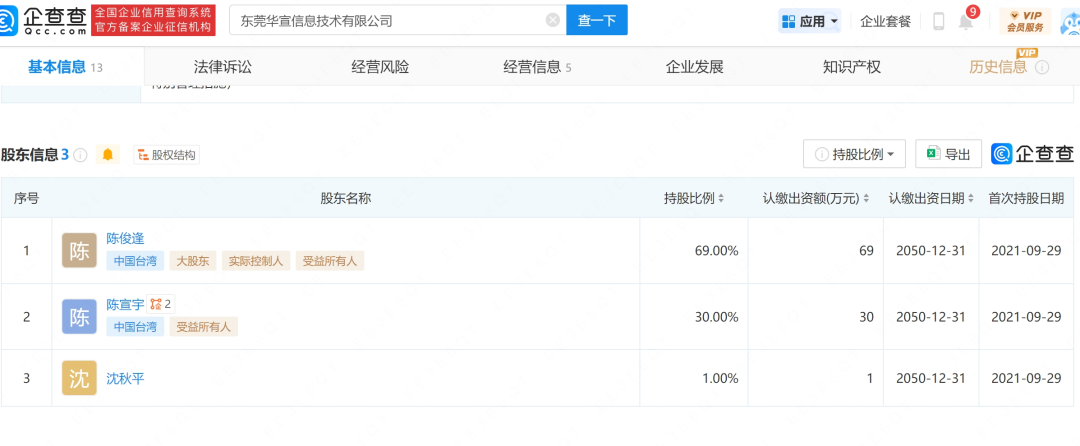Click the 导出 export button
The width and height of the screenshot is (1080, 446).
click(x=948, y=154)
